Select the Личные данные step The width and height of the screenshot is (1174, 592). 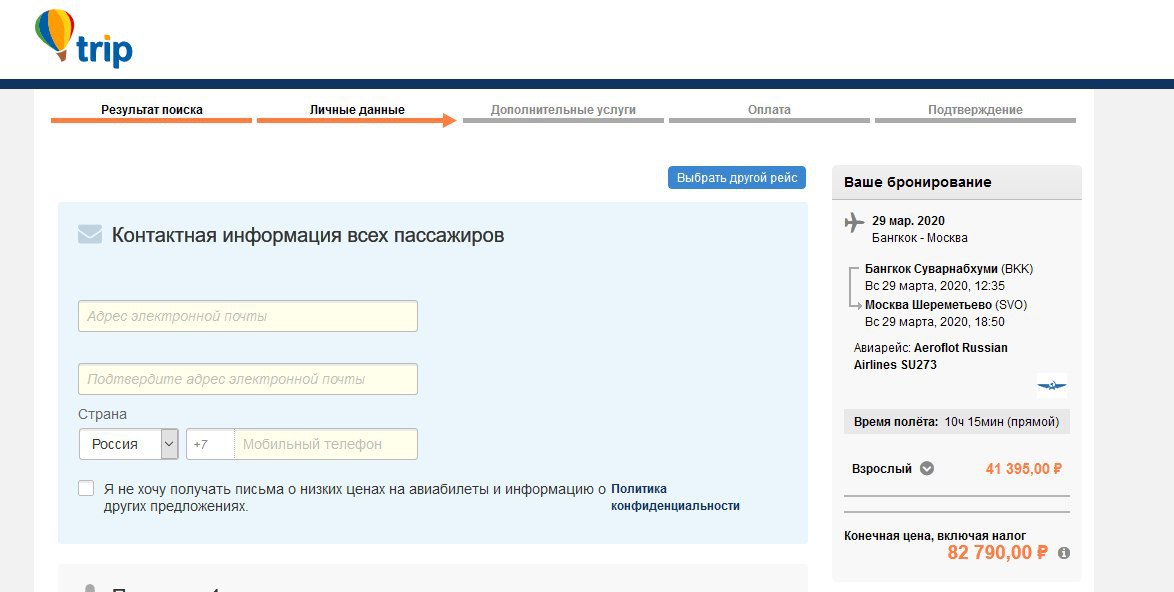coord(357,112)
